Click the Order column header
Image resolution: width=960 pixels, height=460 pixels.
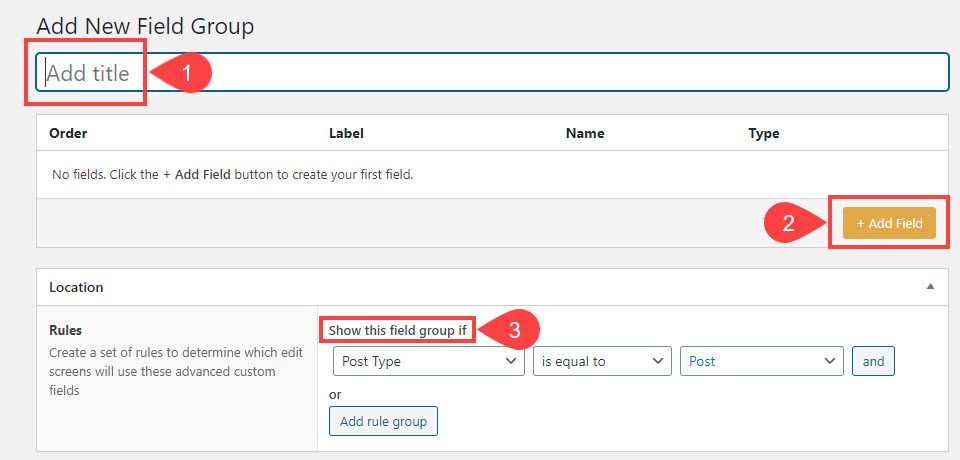(68, 133)
